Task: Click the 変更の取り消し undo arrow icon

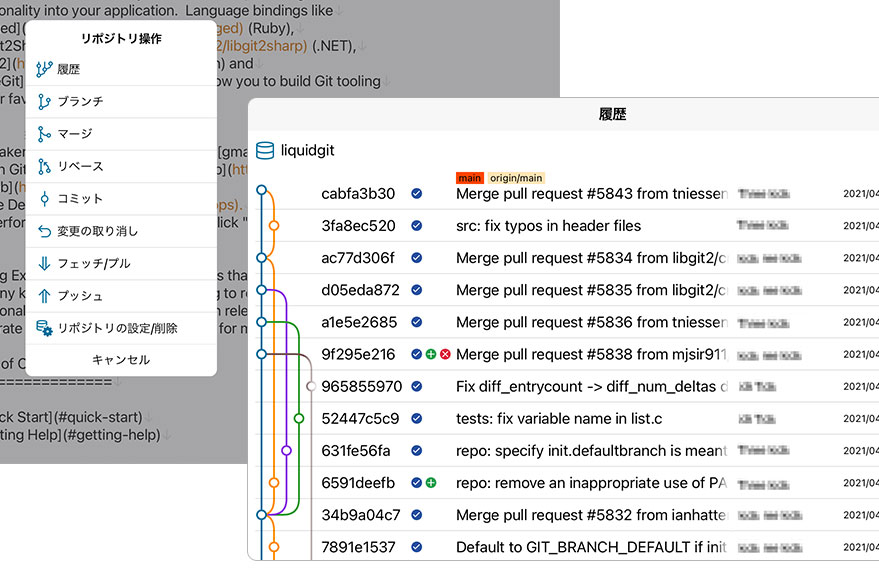Action: coord(44,231)
